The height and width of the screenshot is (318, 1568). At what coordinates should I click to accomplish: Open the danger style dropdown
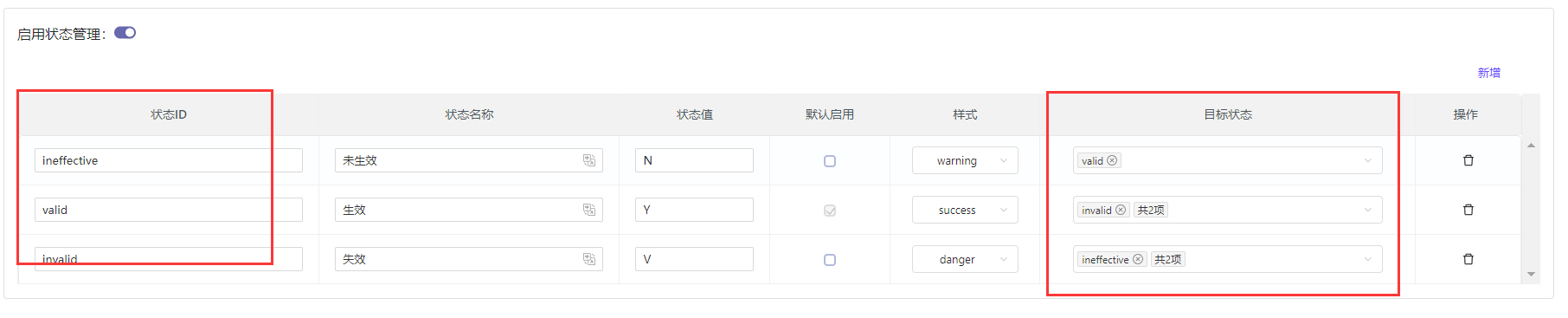click(965, 259)
